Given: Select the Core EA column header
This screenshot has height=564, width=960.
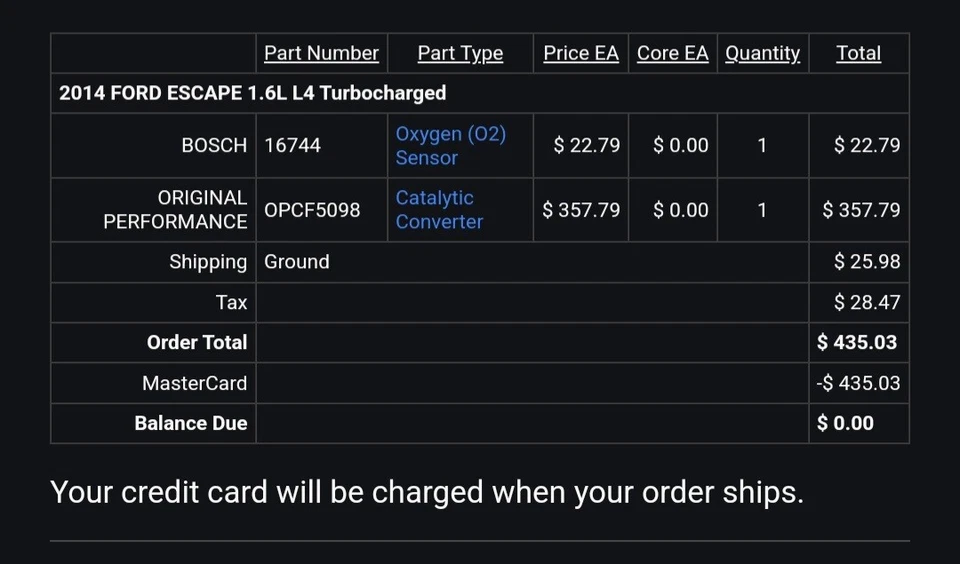Looking at the screenshot, I should pos(672,53).
